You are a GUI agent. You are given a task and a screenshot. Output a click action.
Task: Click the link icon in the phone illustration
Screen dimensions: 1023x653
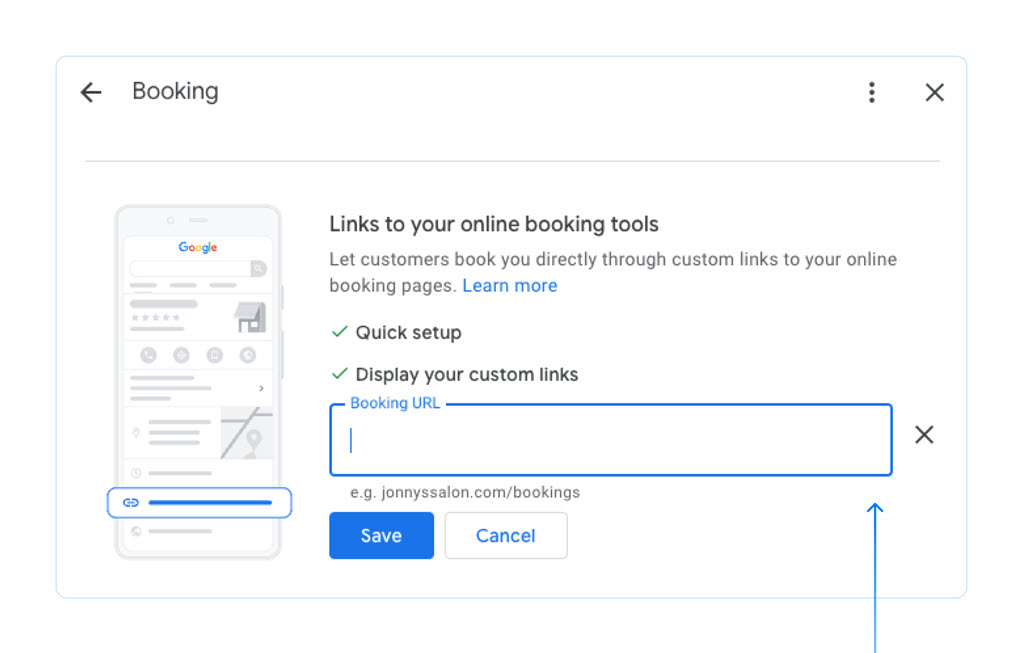point(131,502)
